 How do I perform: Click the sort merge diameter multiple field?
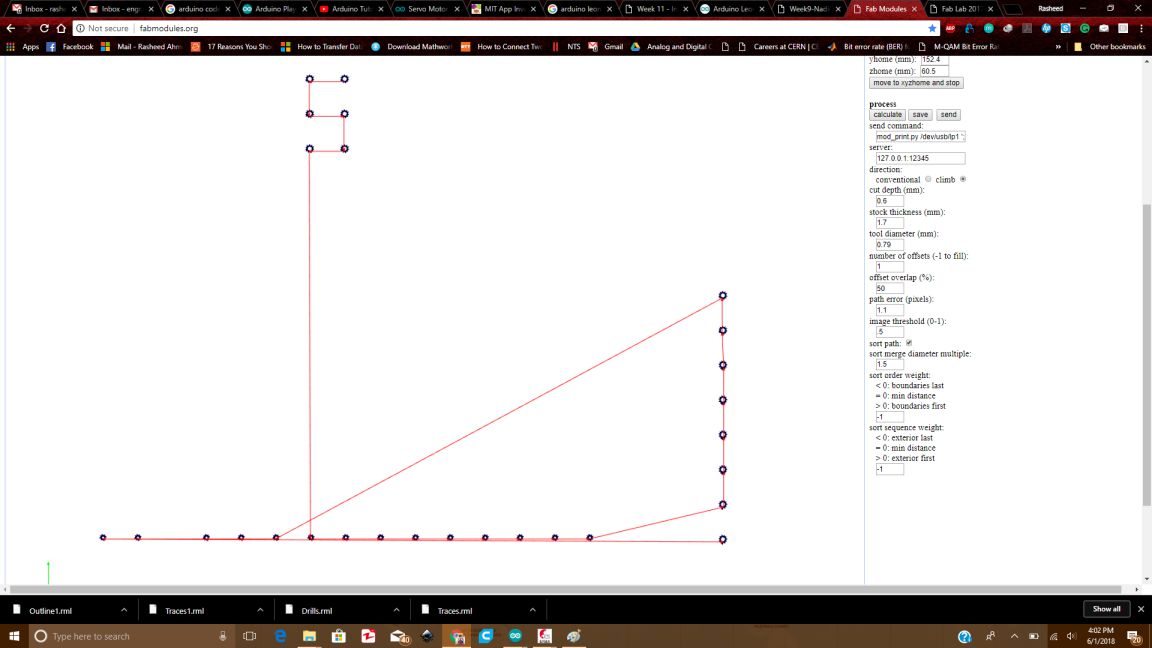889,364
